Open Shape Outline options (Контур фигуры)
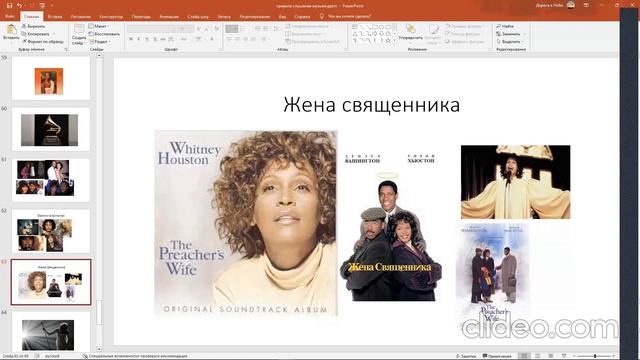This screenshot has width=640, height=360. click(x=464, y=34)
